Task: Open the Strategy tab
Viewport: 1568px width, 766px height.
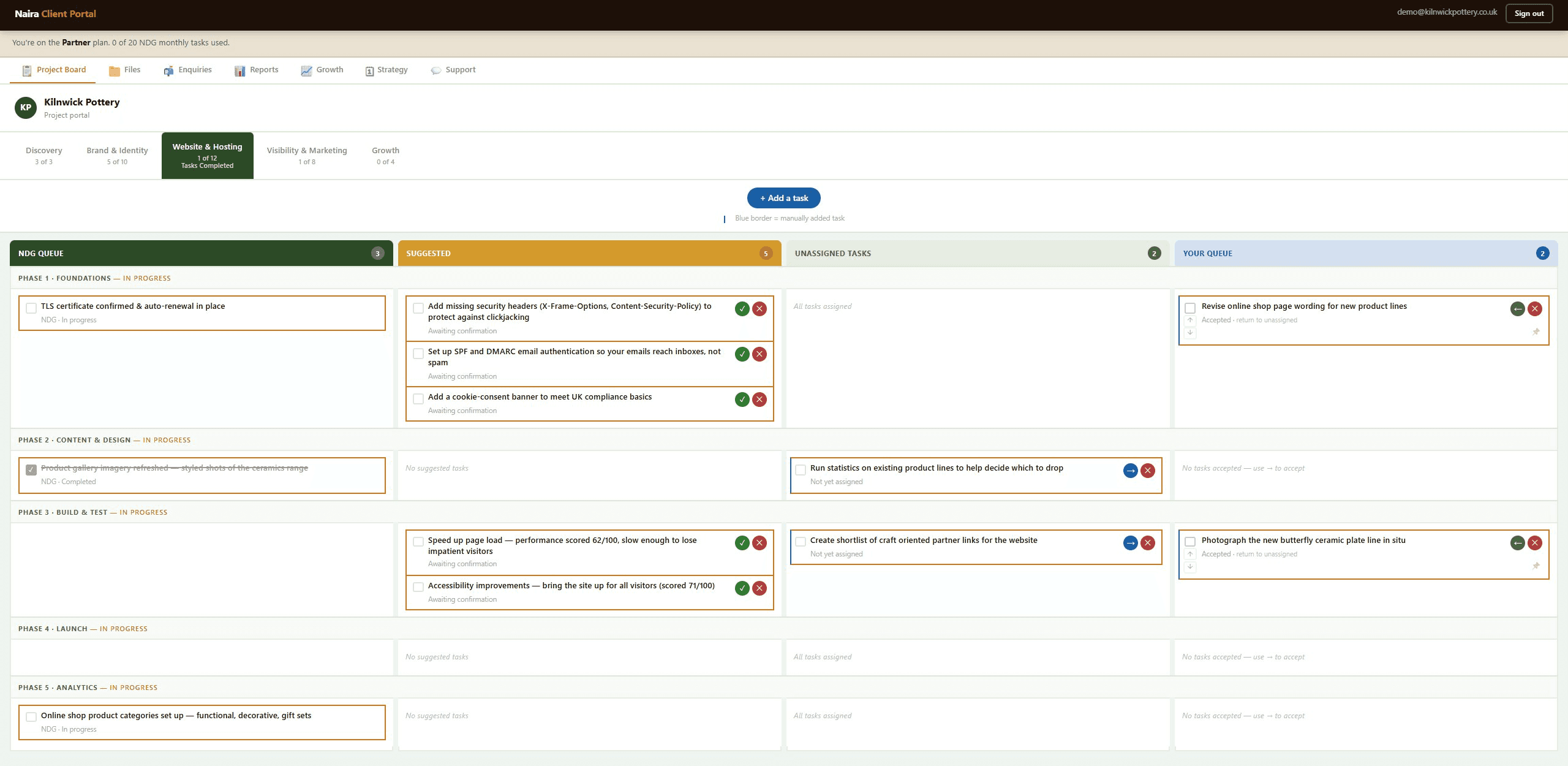Action: point(386,70)
